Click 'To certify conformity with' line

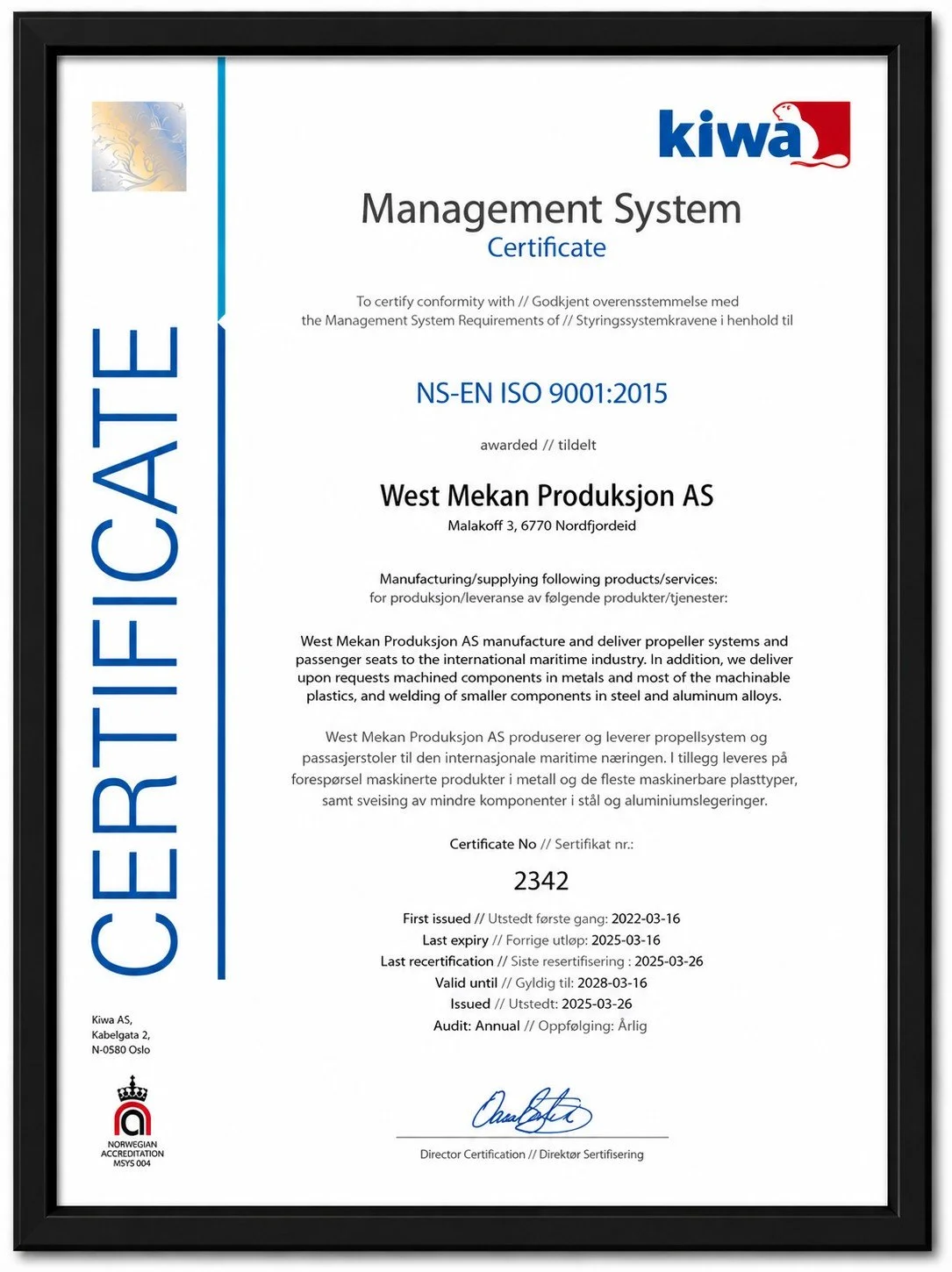(548, 301)
